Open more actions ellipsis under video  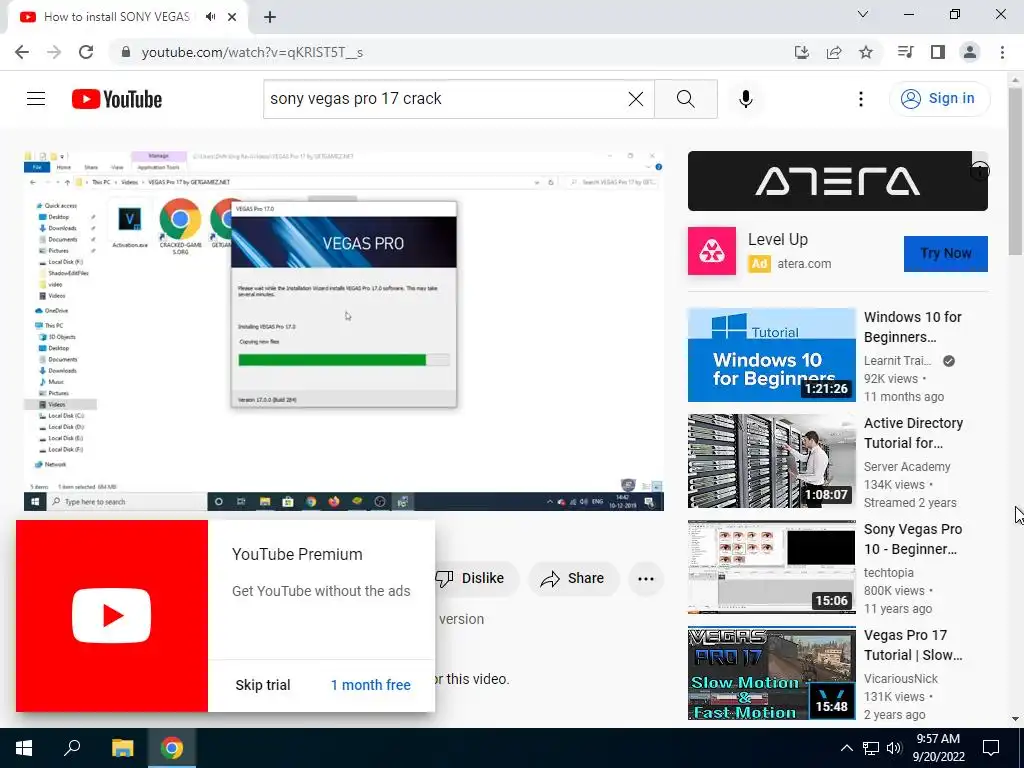[x=645, y=579]
